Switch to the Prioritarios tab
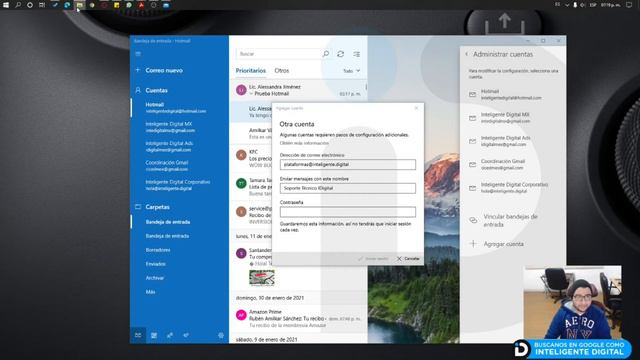The height and width of the screenshot is (360, 640). click(251, 71)
